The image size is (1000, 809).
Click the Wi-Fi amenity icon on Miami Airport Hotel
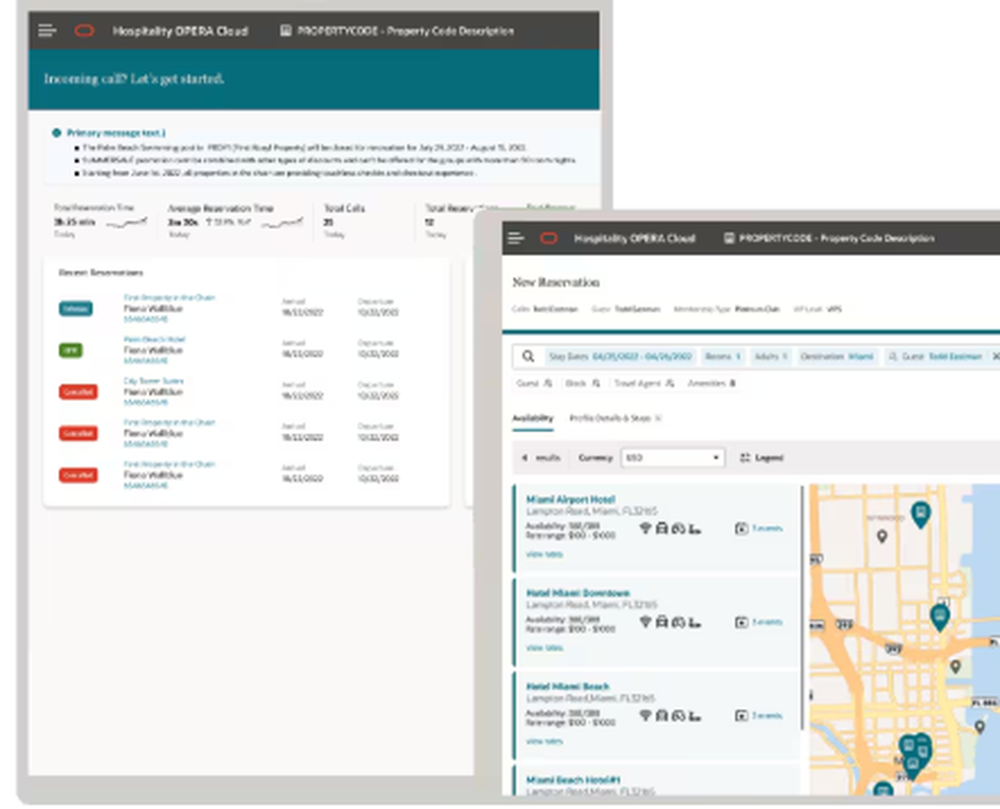644,527
